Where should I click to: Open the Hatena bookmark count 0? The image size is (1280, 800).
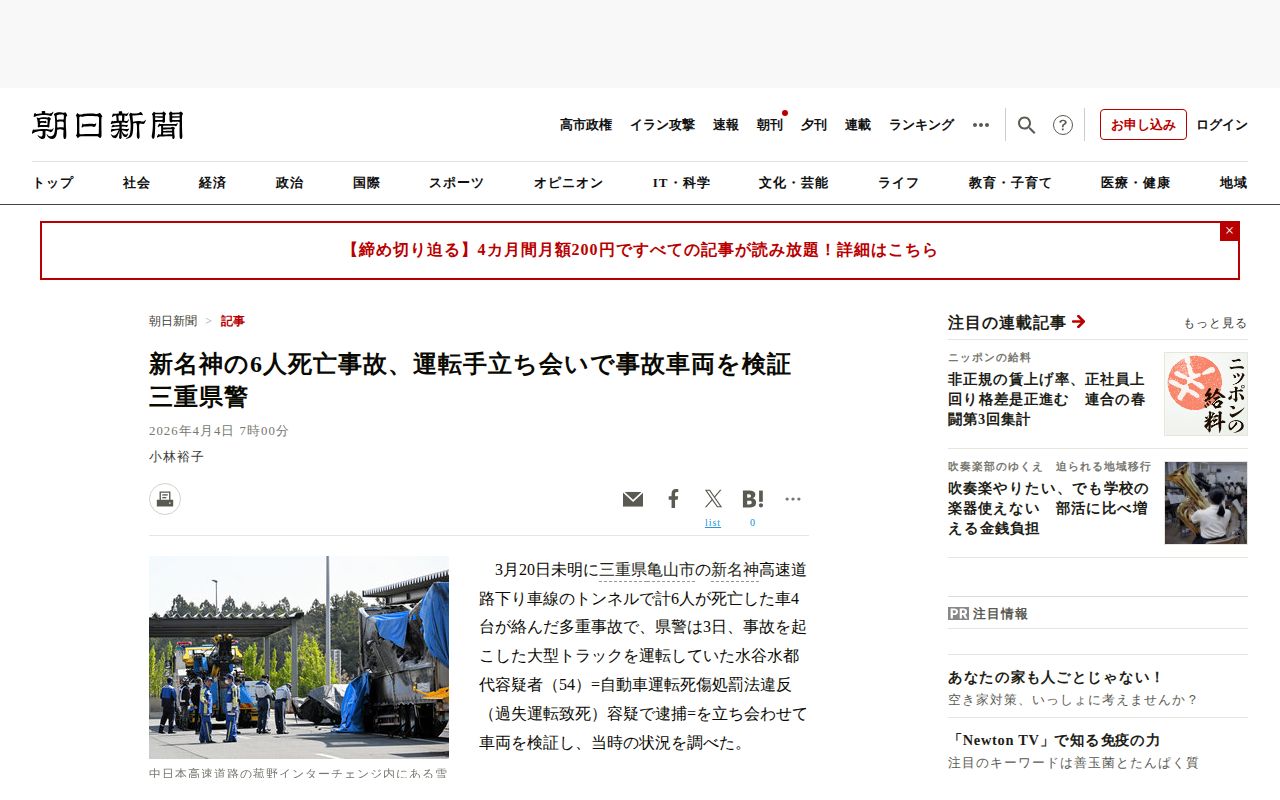click(x=753, y=523)
